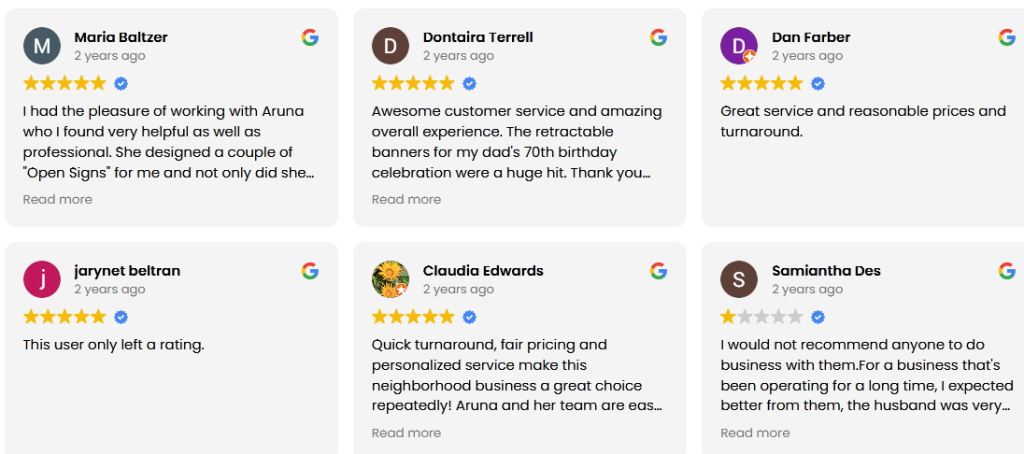
Task: Click Dontaira Terrell's avatar circle
Action: (391, 46)
